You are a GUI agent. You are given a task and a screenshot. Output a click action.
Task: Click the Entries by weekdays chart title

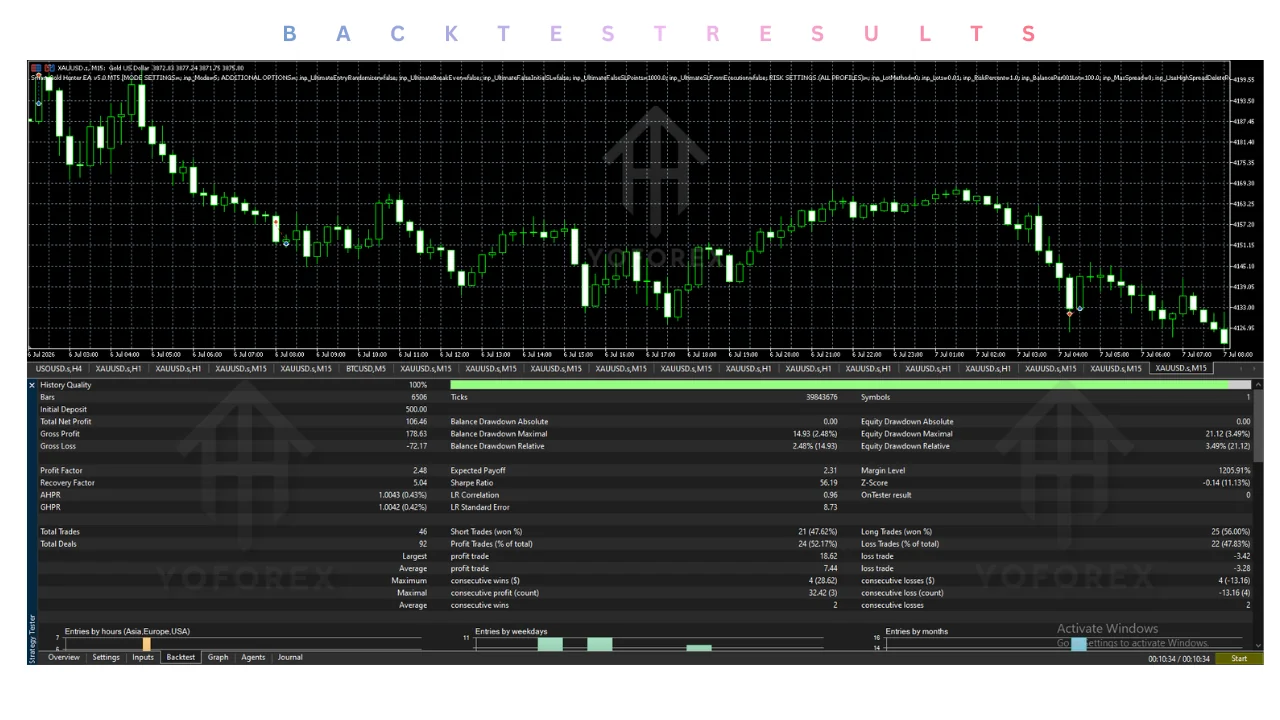coord(511,632)
